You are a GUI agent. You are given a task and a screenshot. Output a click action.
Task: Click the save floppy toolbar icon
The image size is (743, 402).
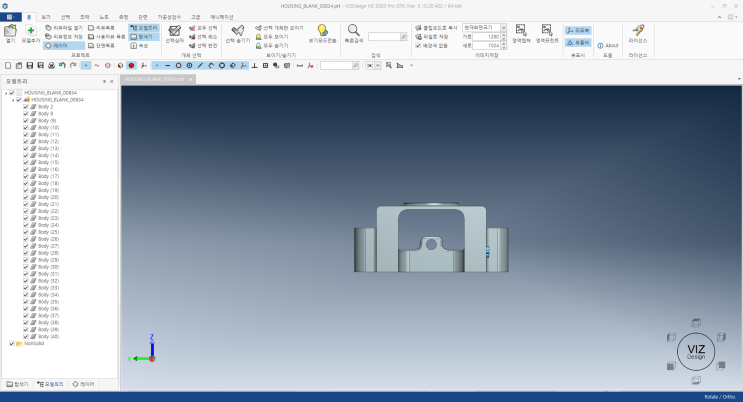point(29,65)
